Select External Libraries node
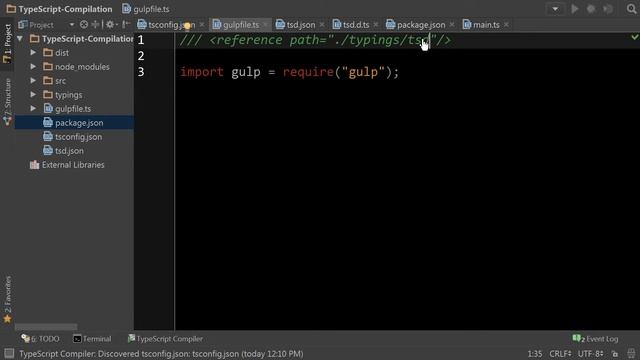This screenshot has height=360, width=640. point(73,164)
